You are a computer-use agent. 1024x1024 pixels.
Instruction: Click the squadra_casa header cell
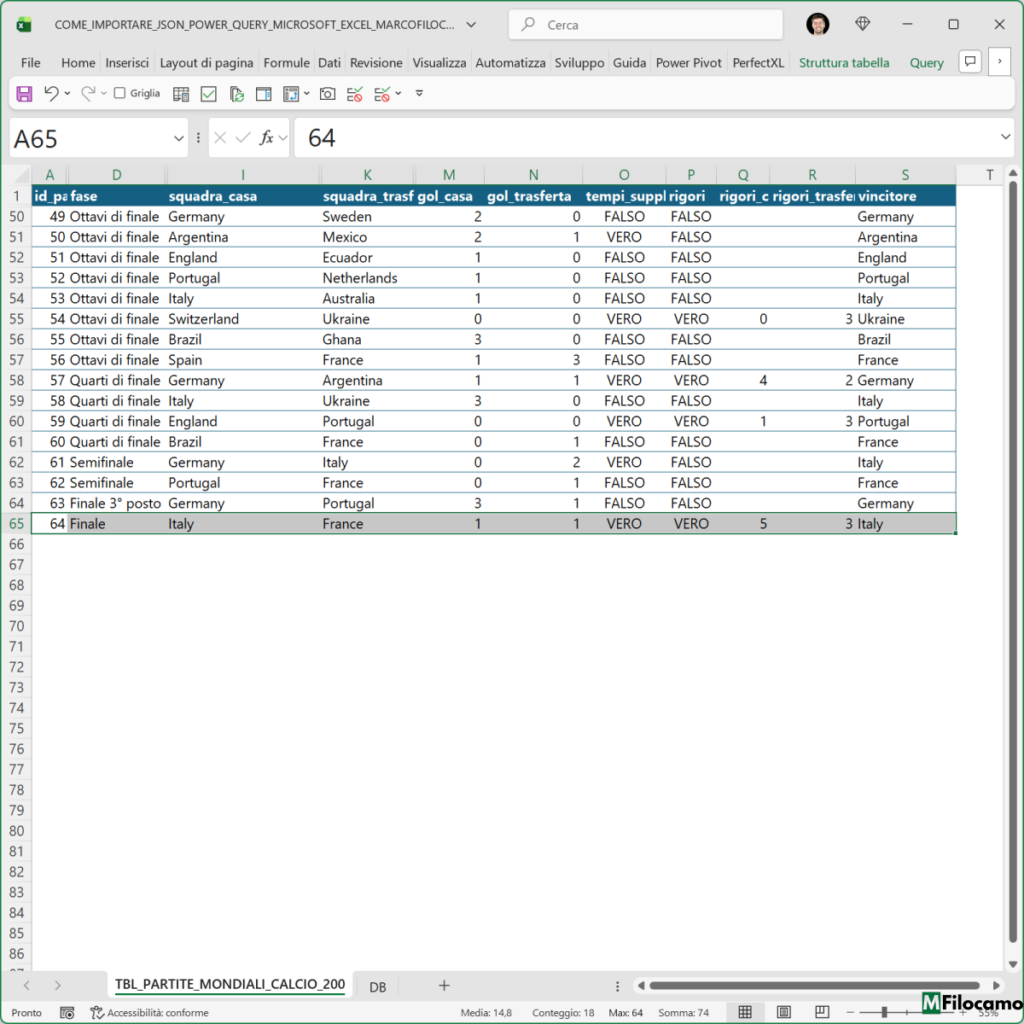tap(243, 196)
